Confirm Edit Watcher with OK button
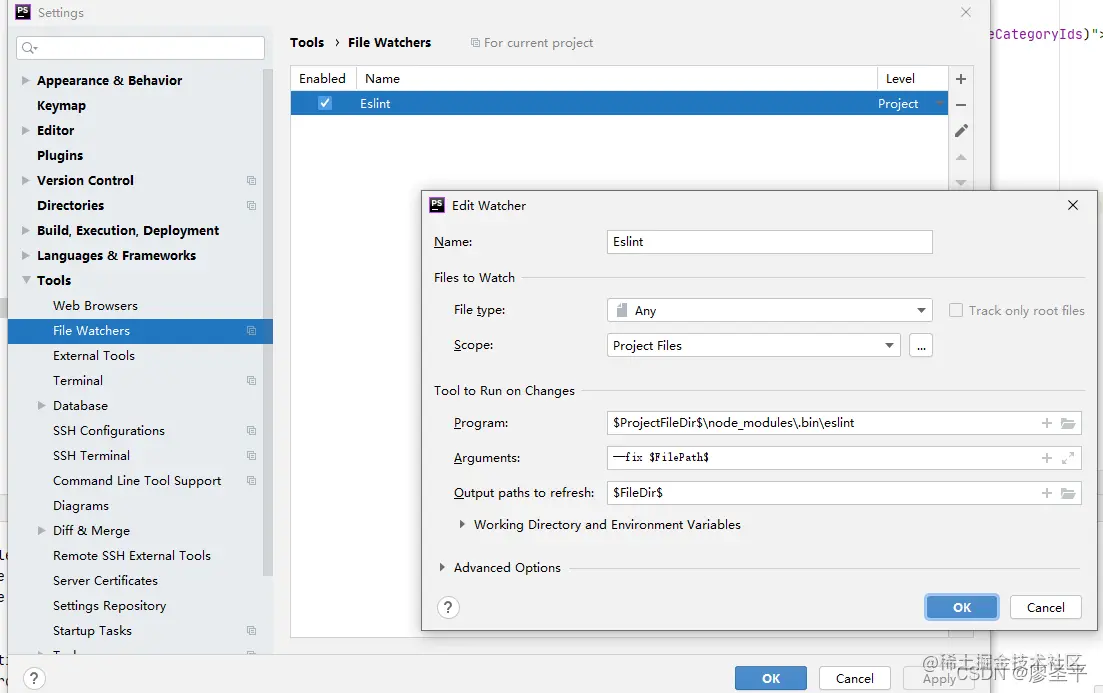Screen dimensions: 1103x693 [962, 607]
